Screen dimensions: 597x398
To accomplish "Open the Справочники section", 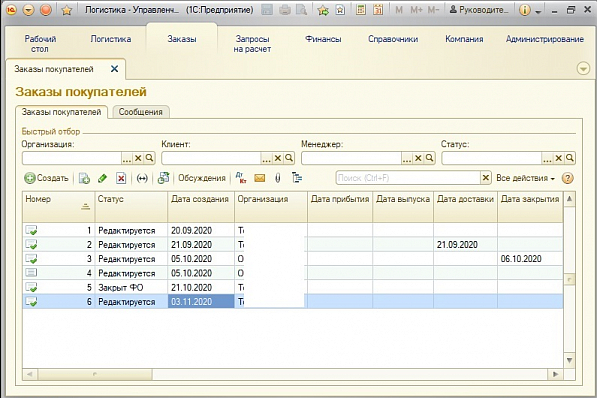I will point(393,39).
